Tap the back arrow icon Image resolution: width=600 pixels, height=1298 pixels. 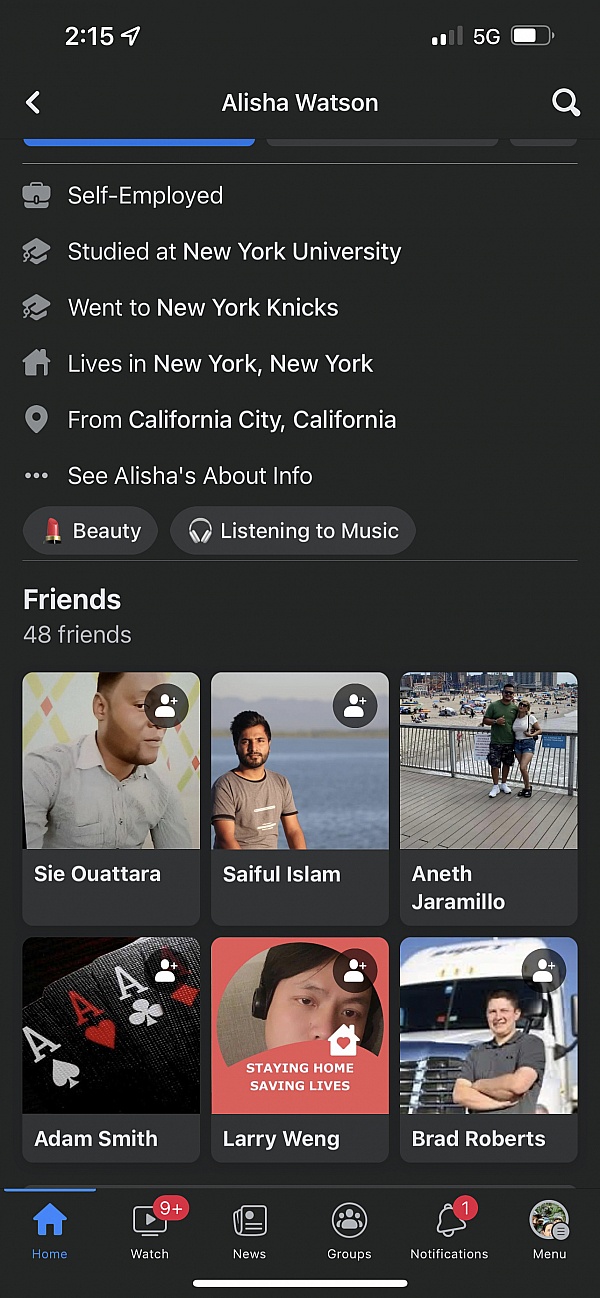[x=33, y=102]
